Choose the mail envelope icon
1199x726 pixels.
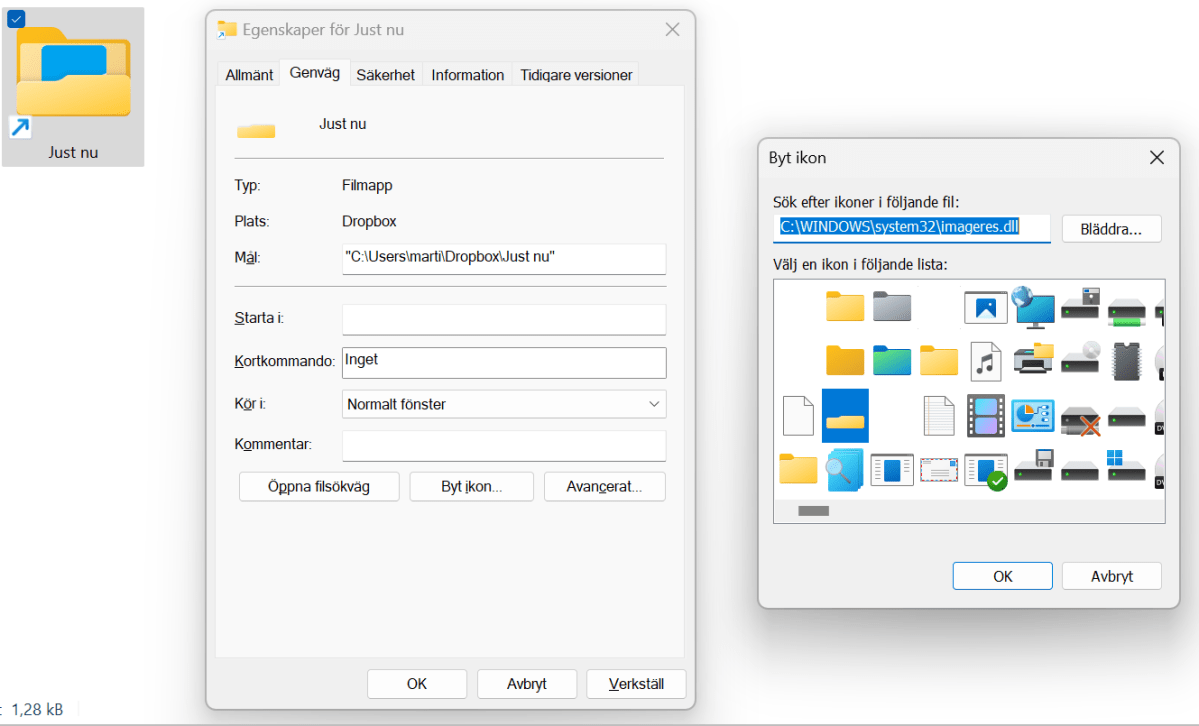939,470
